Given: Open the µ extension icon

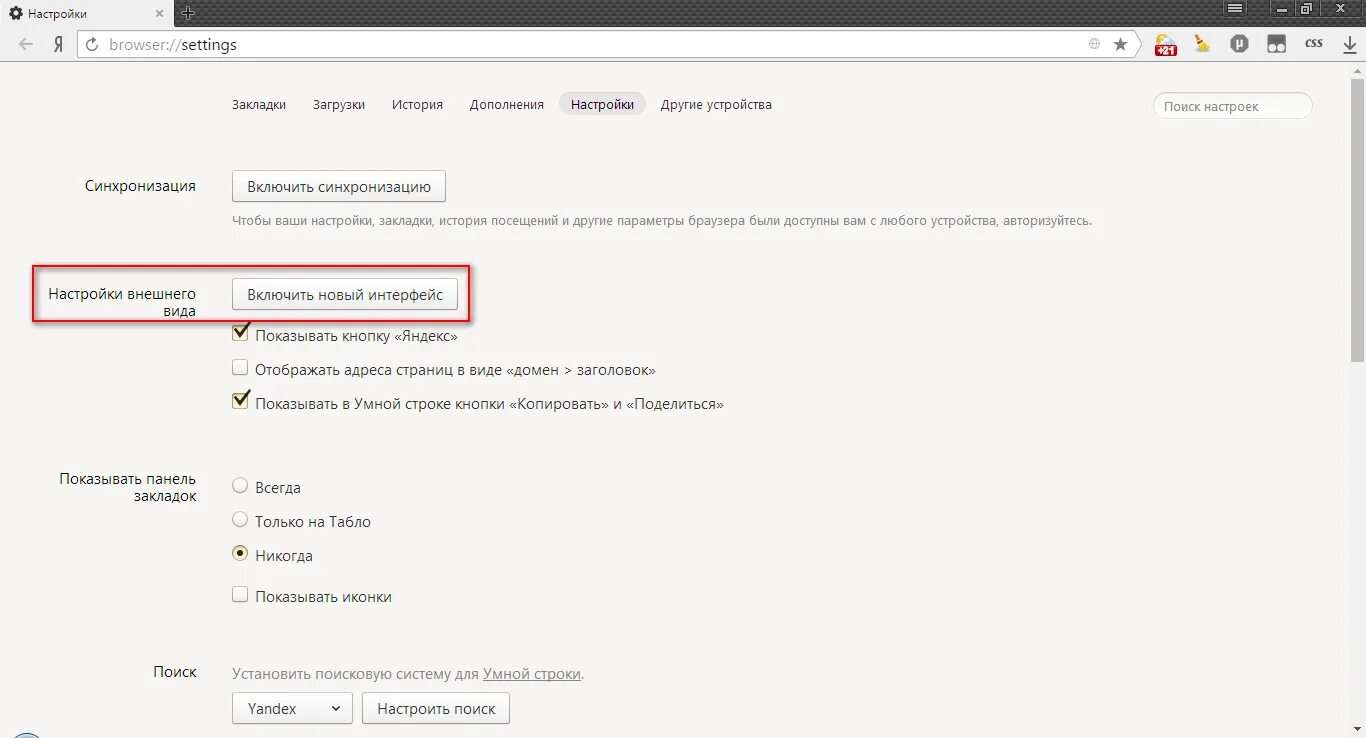Looking at the screenshot, I should click(x=1239, y=44).
